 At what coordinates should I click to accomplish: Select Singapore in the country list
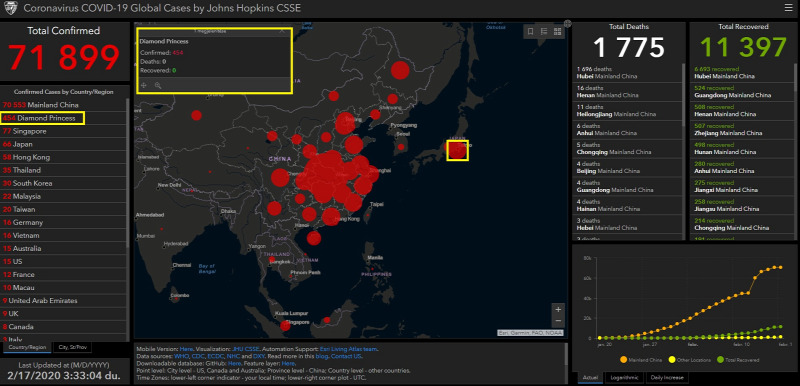(63, 131)
